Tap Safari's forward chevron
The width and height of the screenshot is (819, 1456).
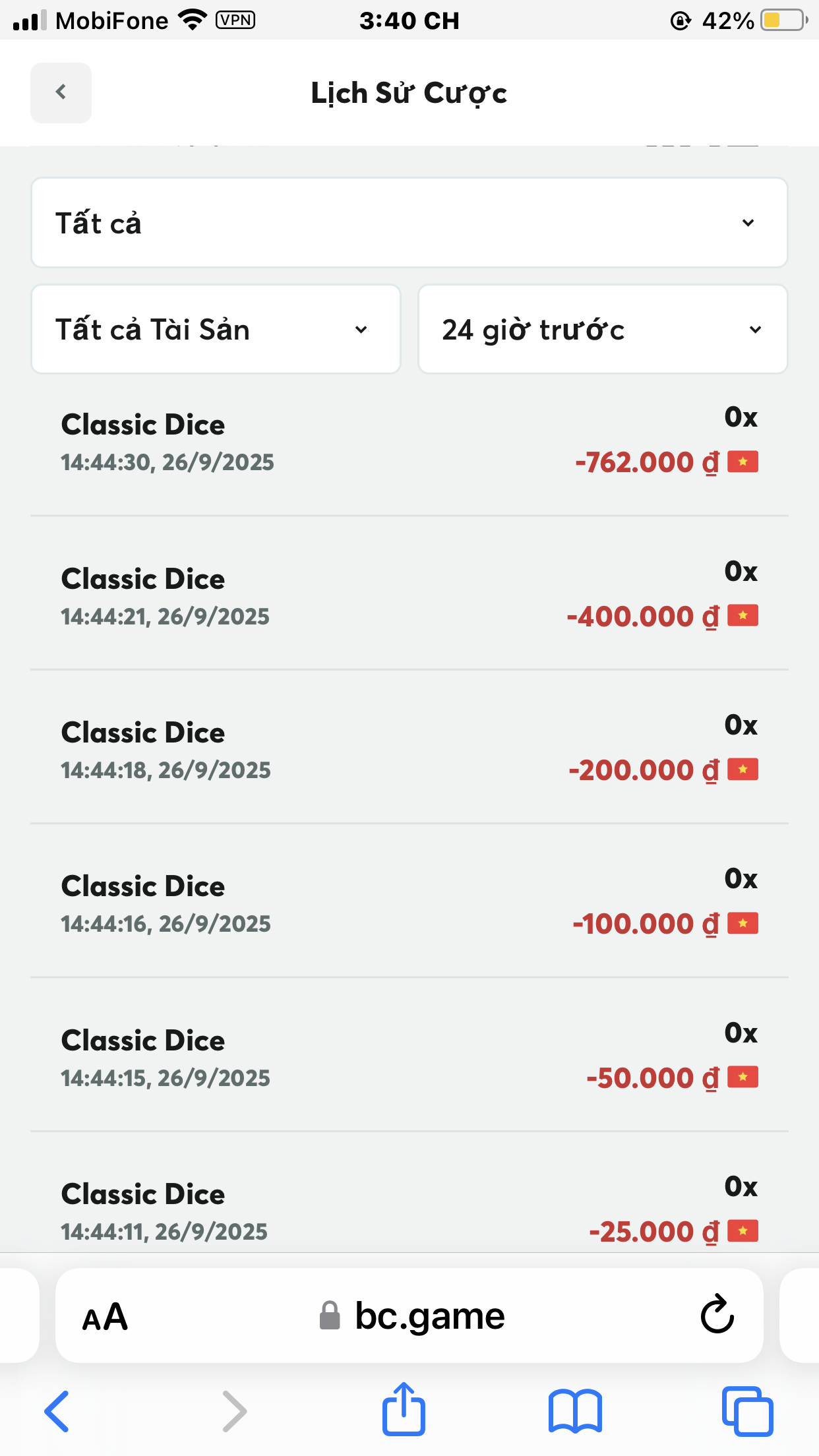coord(234,1411)
